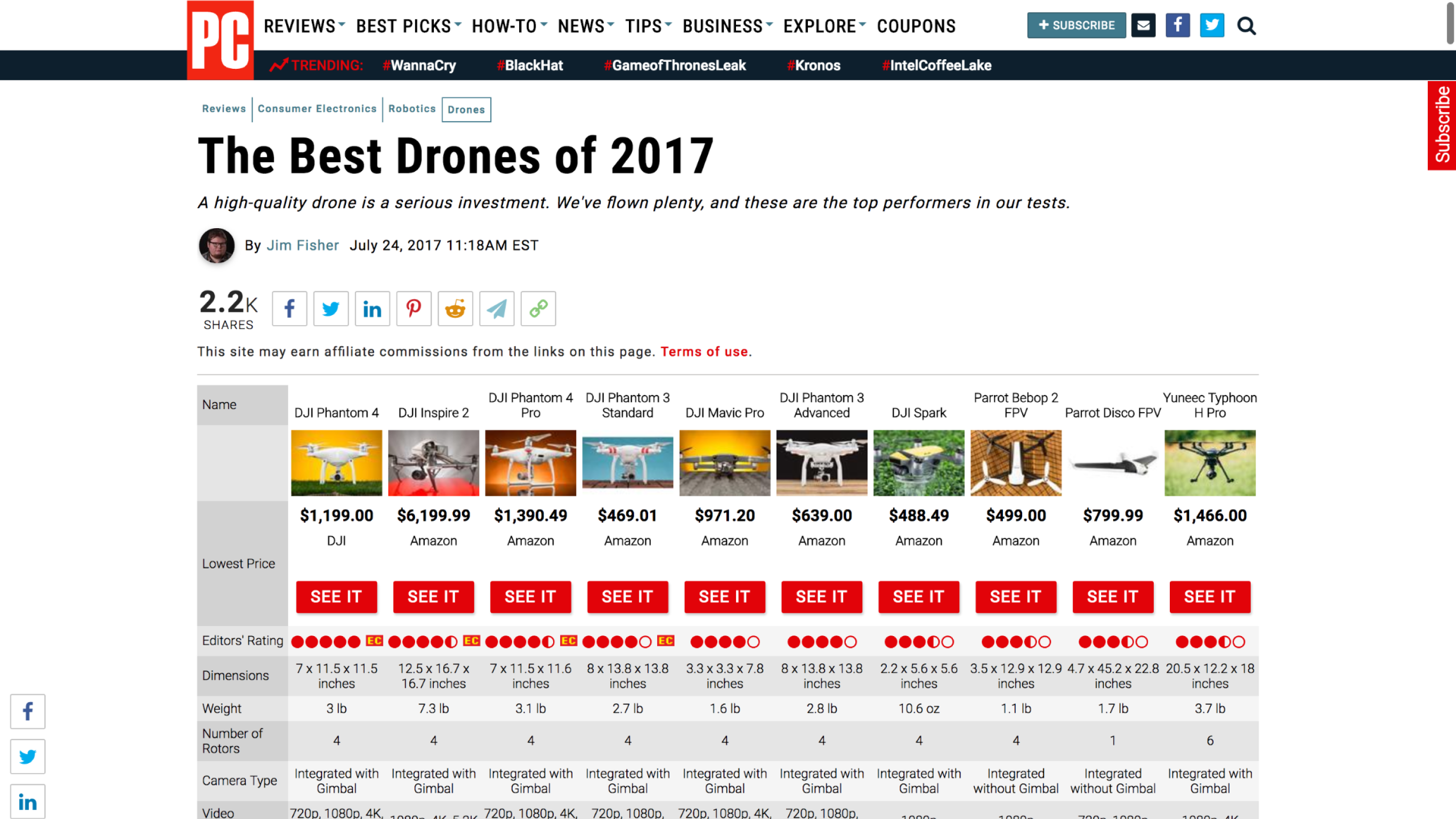This screenshot has width=1456, height=819.
Task: Click the EC badge beside DJI Inspire 2 rating
Action: click(472, 641)
